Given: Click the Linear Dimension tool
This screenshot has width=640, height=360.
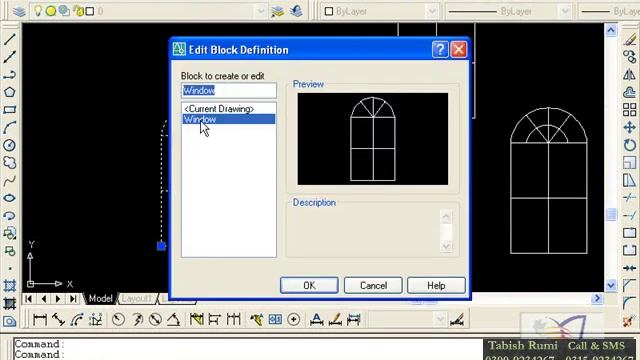Looking at the screenshot, I should click(x=40, y=319).
